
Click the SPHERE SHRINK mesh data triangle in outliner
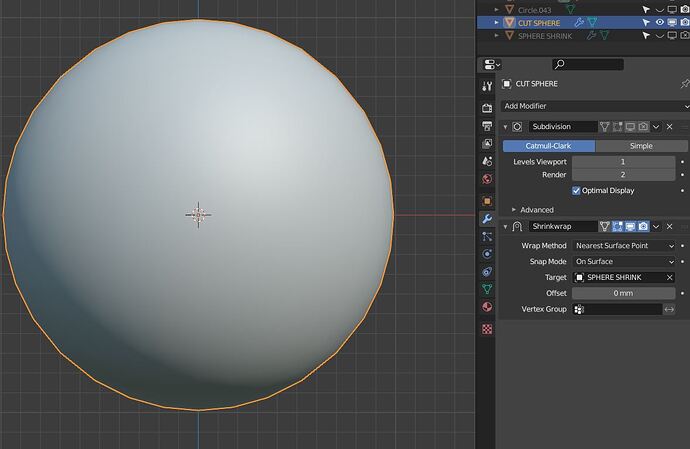tap(605, 35)
